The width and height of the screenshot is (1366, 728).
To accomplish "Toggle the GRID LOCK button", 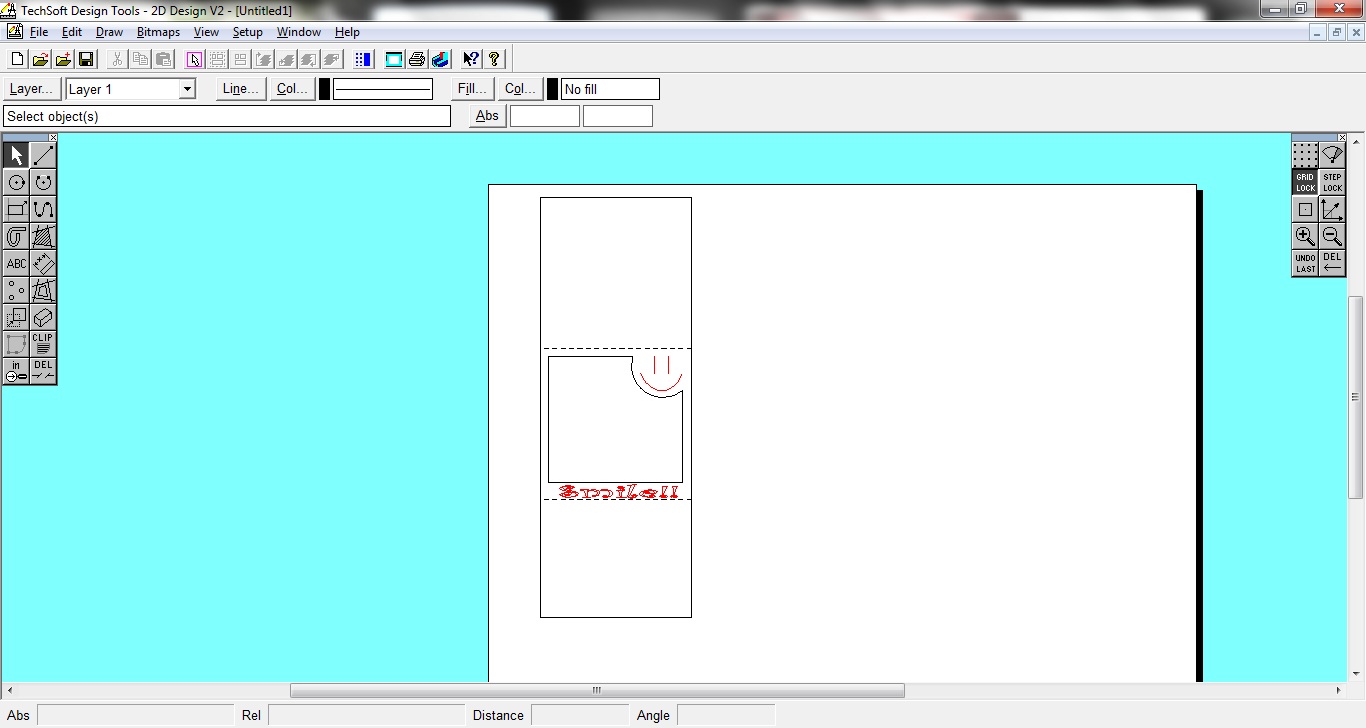I will click(x=1305, y=182).
